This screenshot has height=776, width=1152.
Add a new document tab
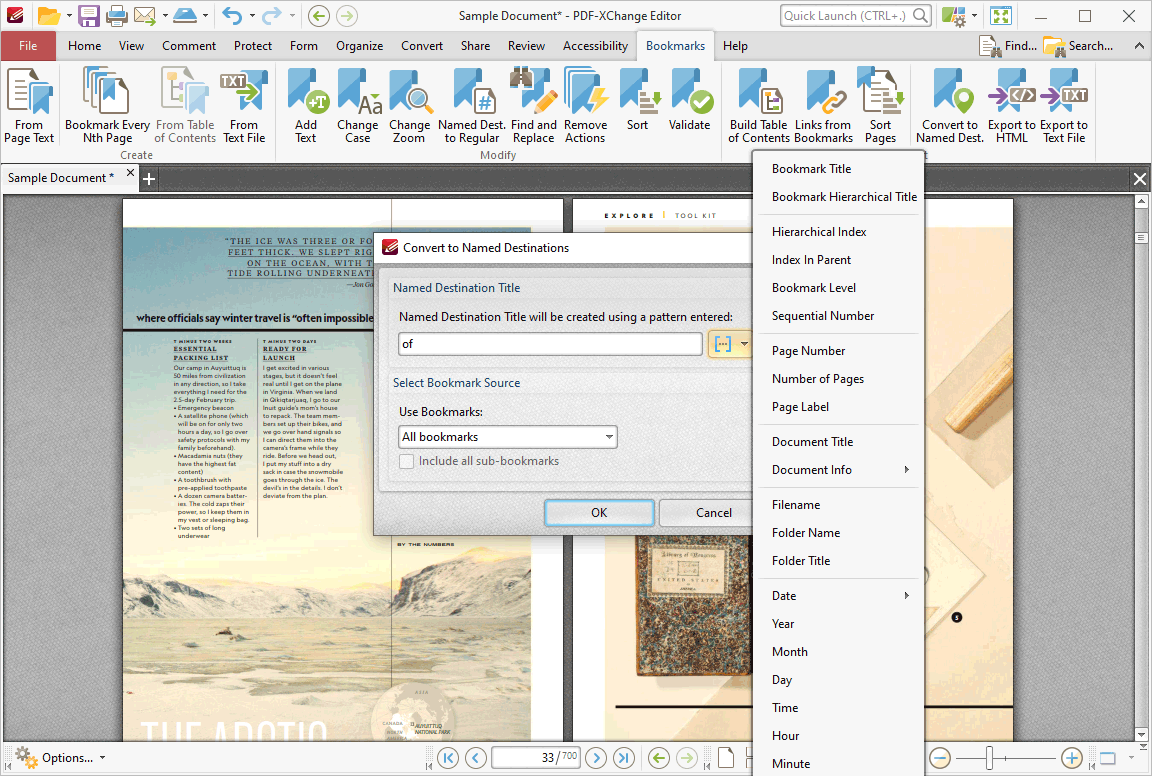(148, 179)
